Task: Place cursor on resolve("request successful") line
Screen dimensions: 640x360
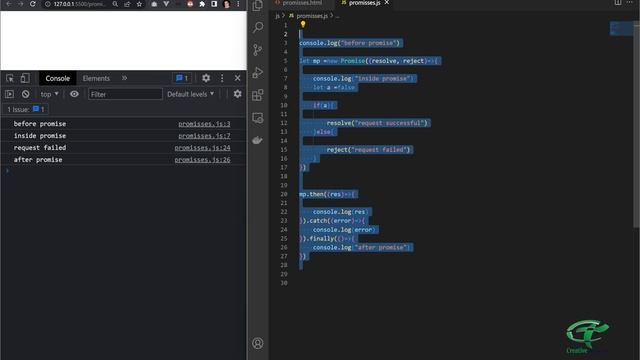Action: coord(377,123)
